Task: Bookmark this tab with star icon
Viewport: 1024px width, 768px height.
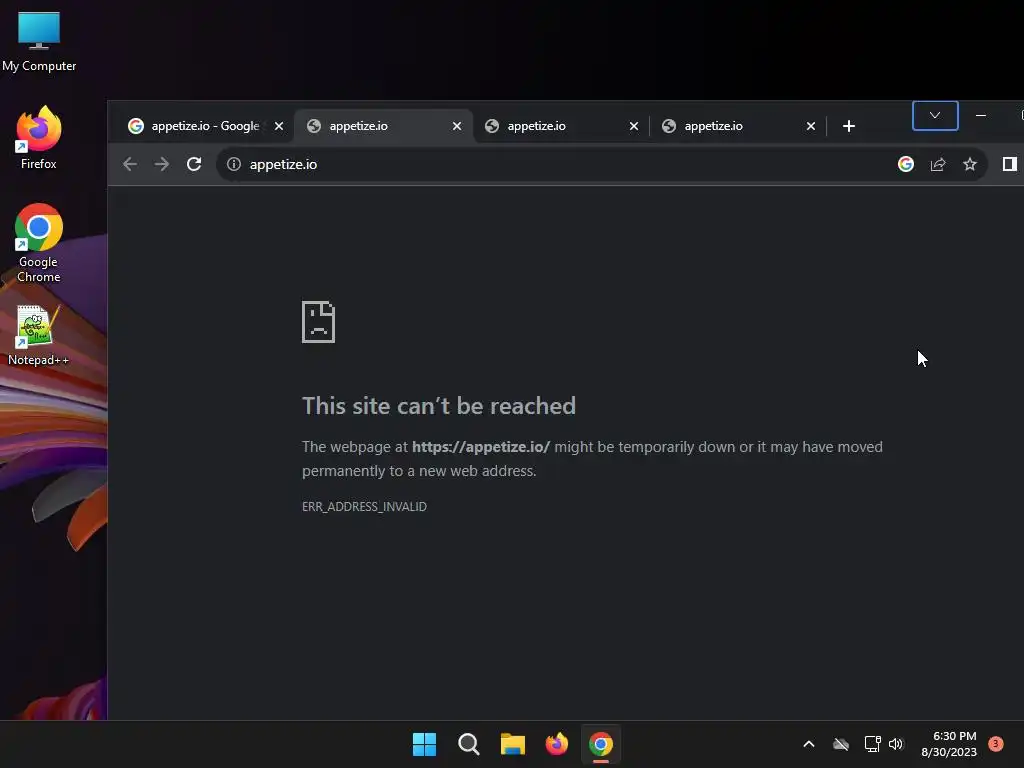Action: pyautogui.click(x=970, y=164)
